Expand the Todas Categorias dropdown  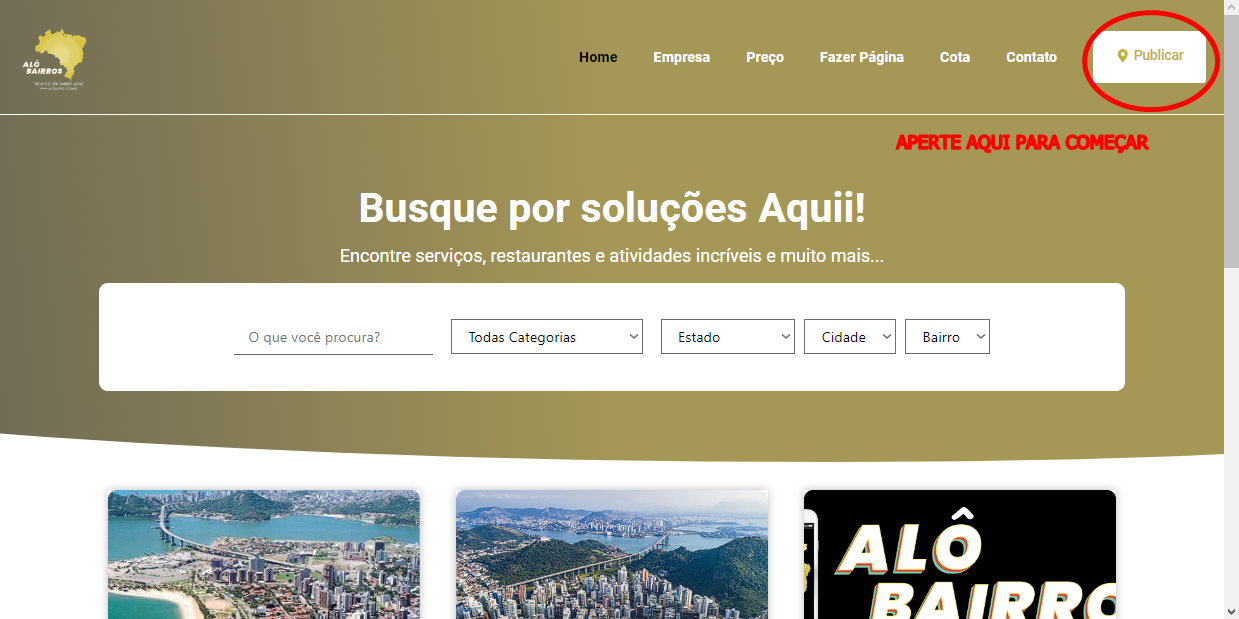pos(546,337)
